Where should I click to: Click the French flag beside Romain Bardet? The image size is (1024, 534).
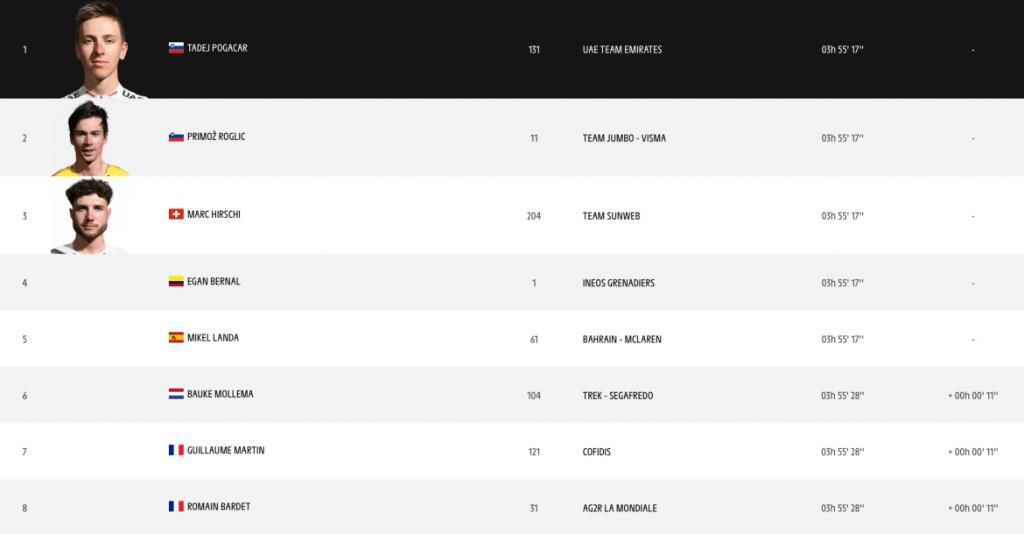click(176, 506)
